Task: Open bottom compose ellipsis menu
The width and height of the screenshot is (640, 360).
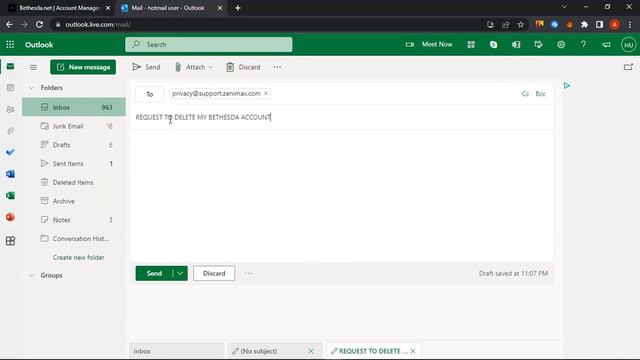Action: point(248,273)
